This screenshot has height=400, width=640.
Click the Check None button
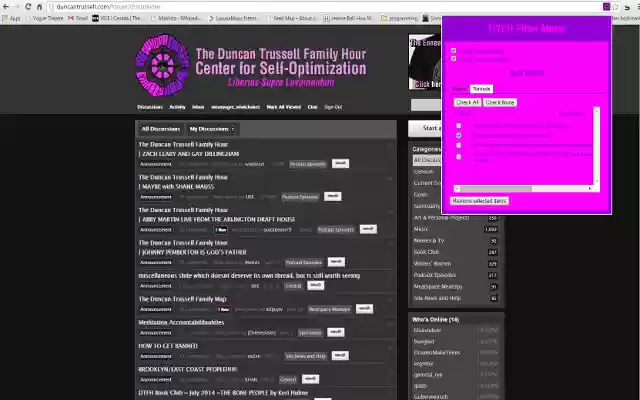pyautogui.click(x=500, y=102)
